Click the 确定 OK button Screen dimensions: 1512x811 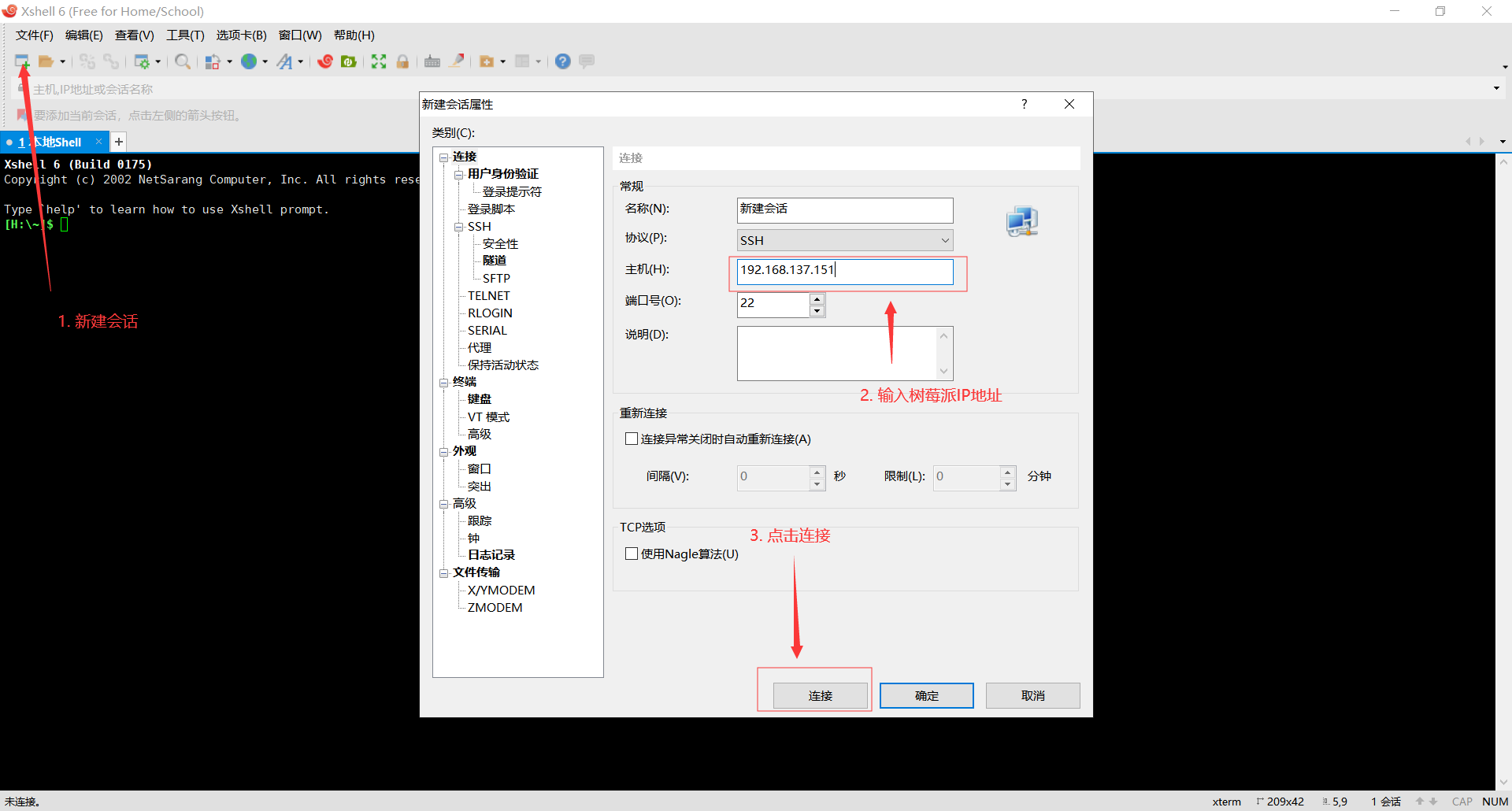click(926, 695)
